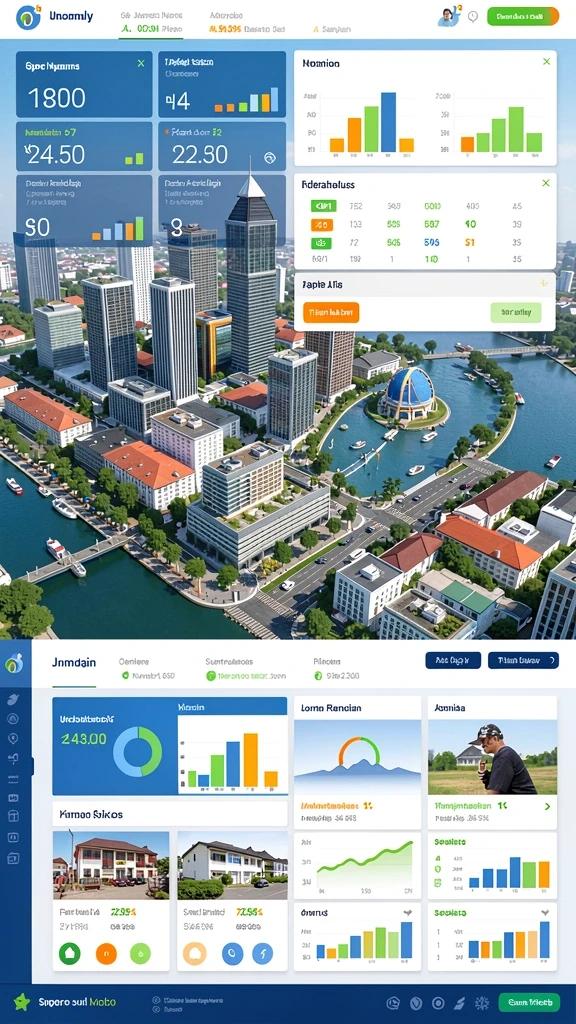The height and width of the screenshot is (1024, 576).
Task: Close the Fiderahoiuss table panel
Action: (x=546, y=183)
